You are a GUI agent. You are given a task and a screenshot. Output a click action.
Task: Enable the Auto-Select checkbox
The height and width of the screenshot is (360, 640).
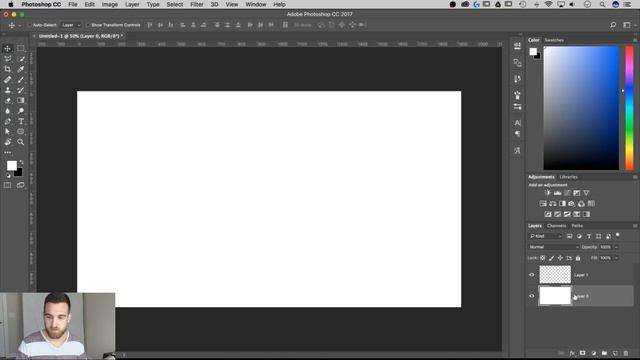pos(29,25)
